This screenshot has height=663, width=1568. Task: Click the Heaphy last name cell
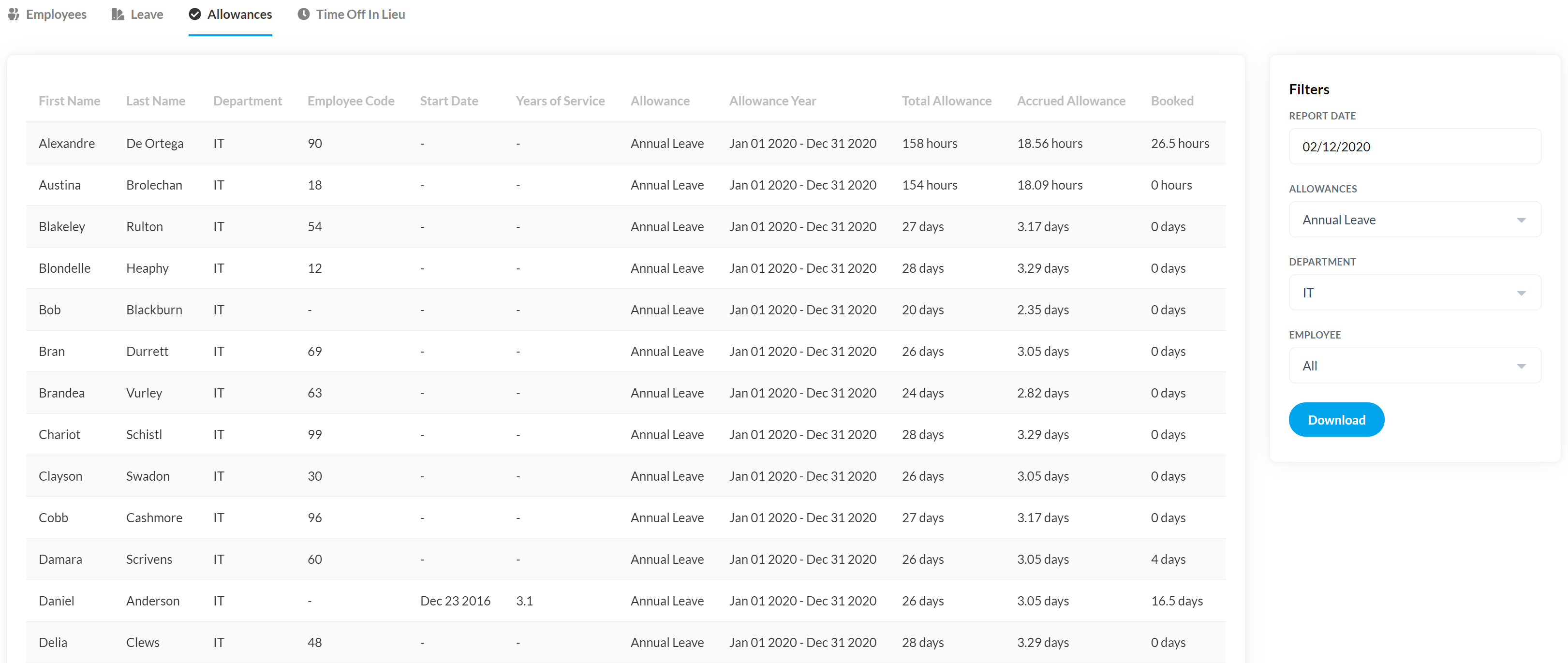pyautogui.click(x=148, y=268)
